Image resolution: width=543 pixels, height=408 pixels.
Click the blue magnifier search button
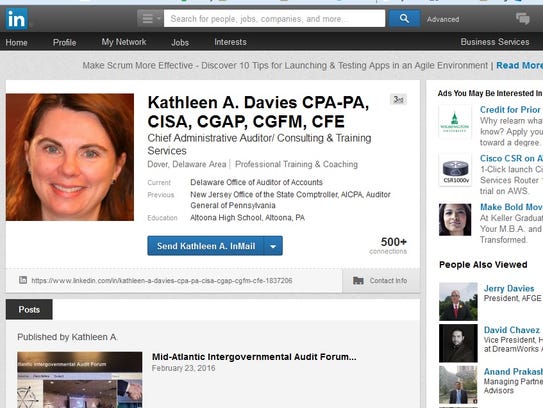coord(404,18)
